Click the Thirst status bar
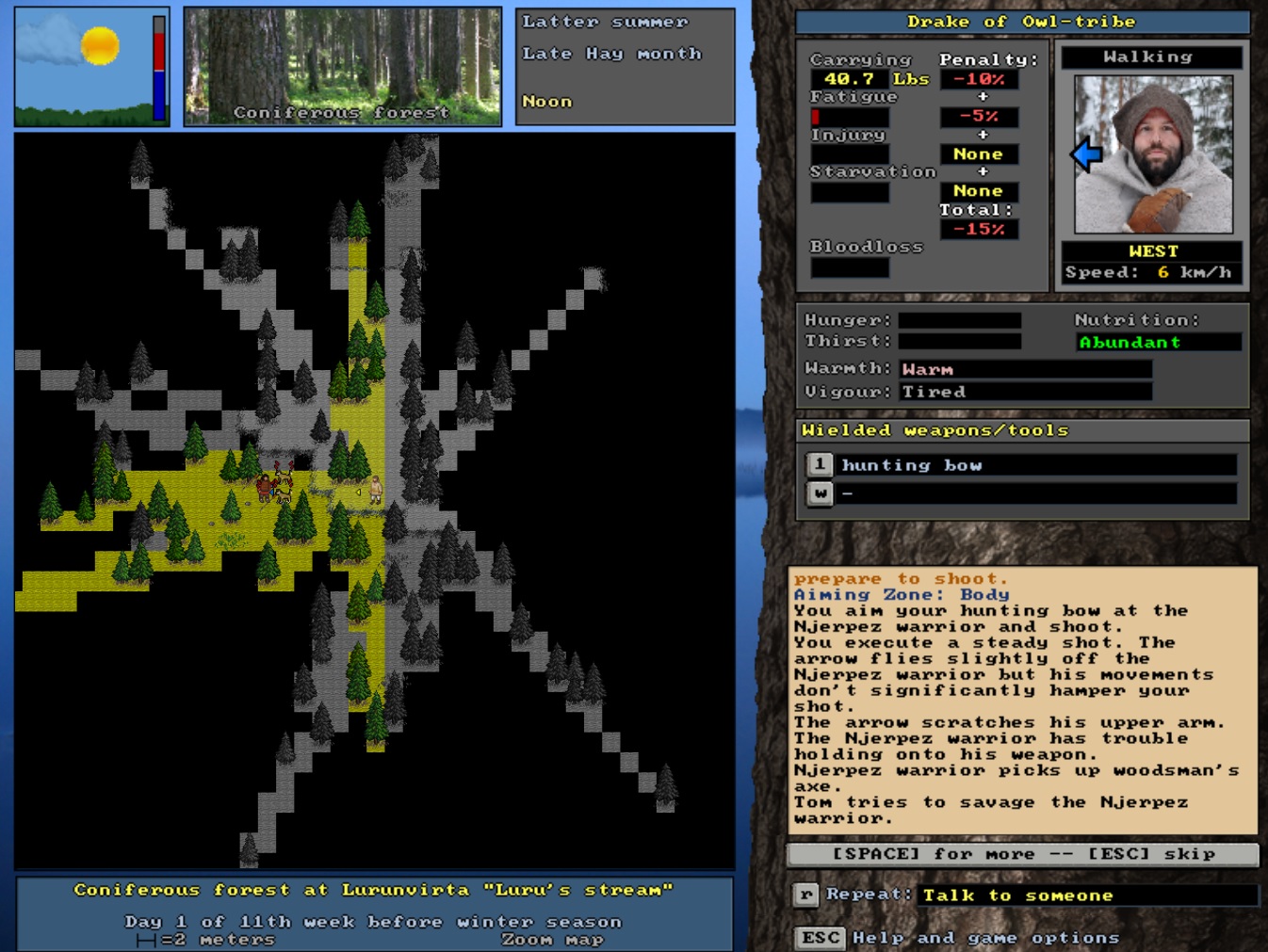 point(959,341)
